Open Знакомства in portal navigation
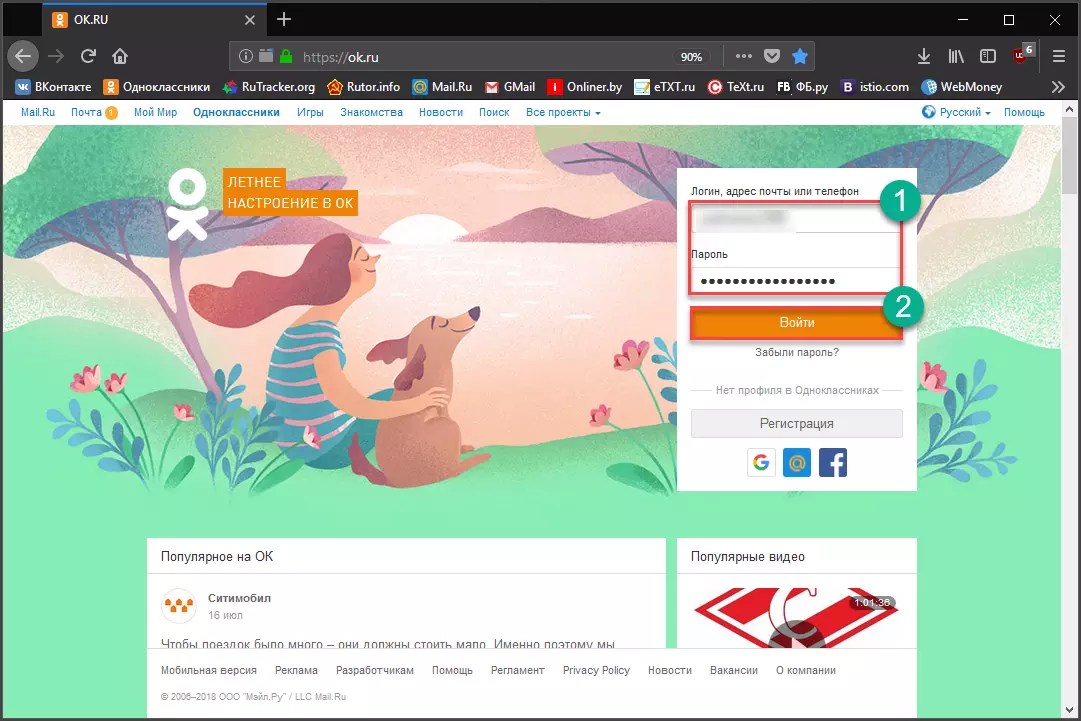The image size is (1081, 721). [371, 112]
